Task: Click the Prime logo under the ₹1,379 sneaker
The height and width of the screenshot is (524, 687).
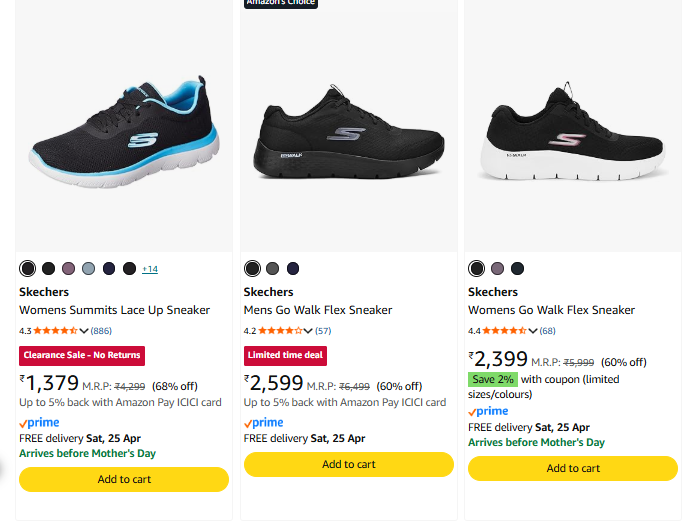Action: tap(40, 423)
